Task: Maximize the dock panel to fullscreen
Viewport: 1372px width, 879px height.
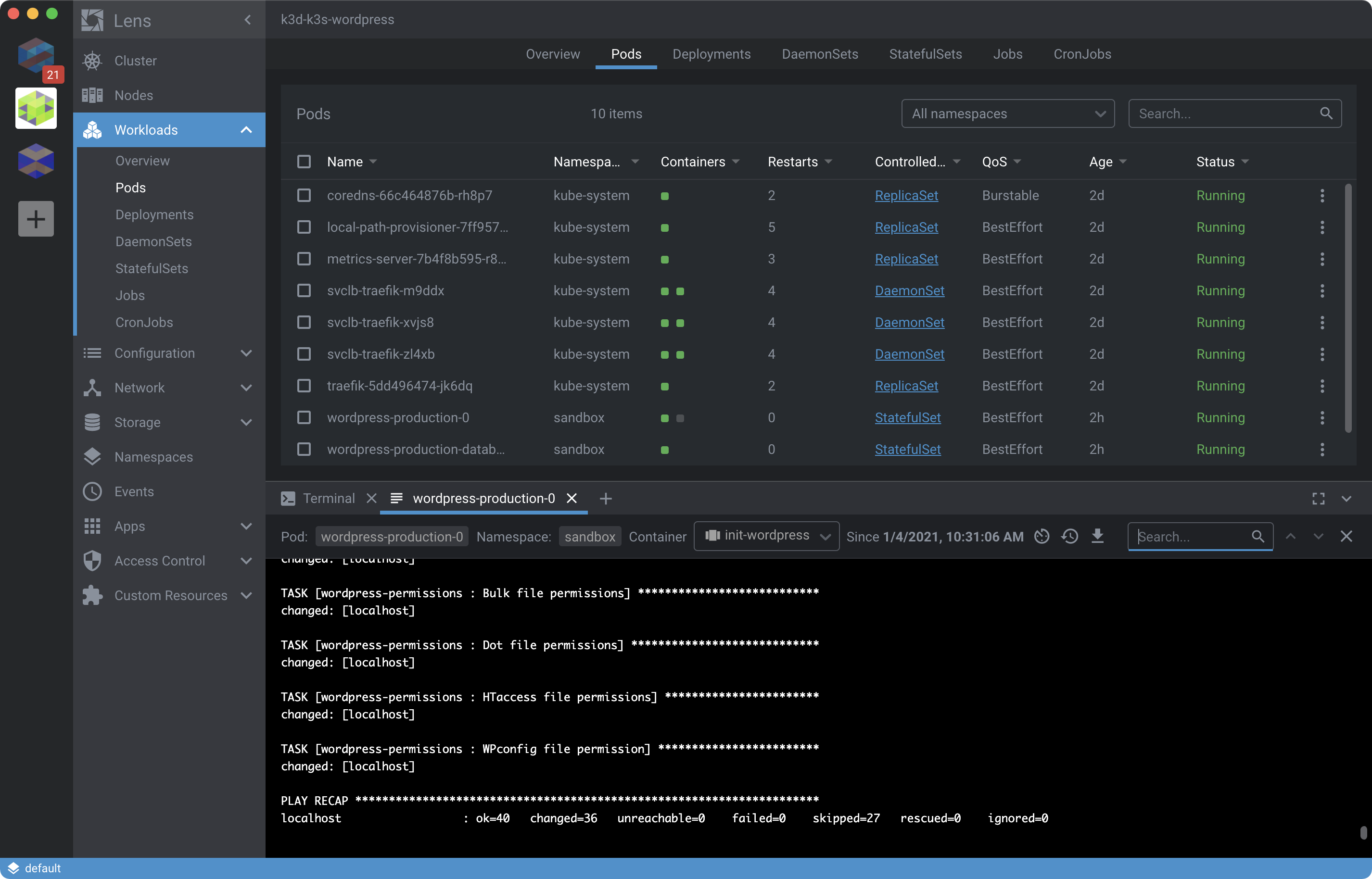Action: click(x=1318, y=499)
